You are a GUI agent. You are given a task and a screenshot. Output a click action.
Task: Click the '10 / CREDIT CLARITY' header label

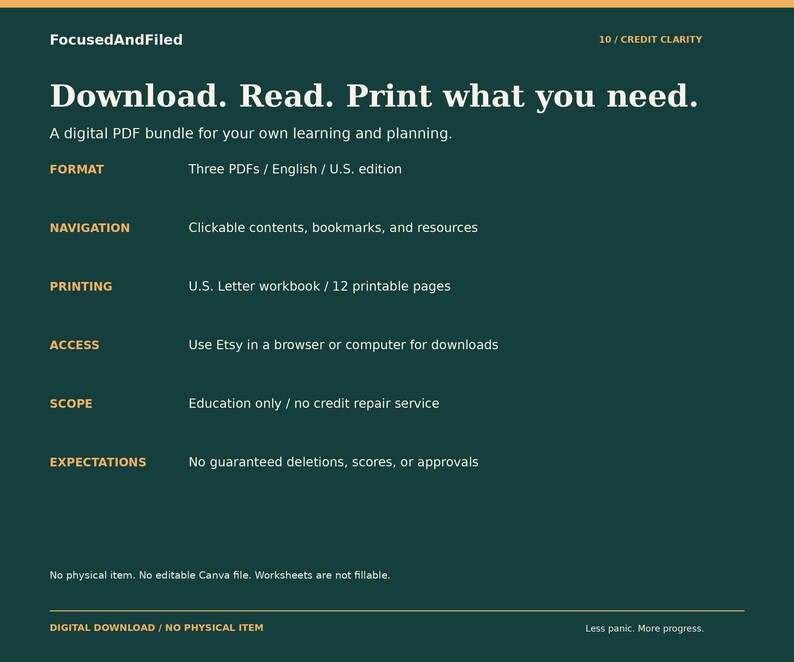[x=650, y=40]
